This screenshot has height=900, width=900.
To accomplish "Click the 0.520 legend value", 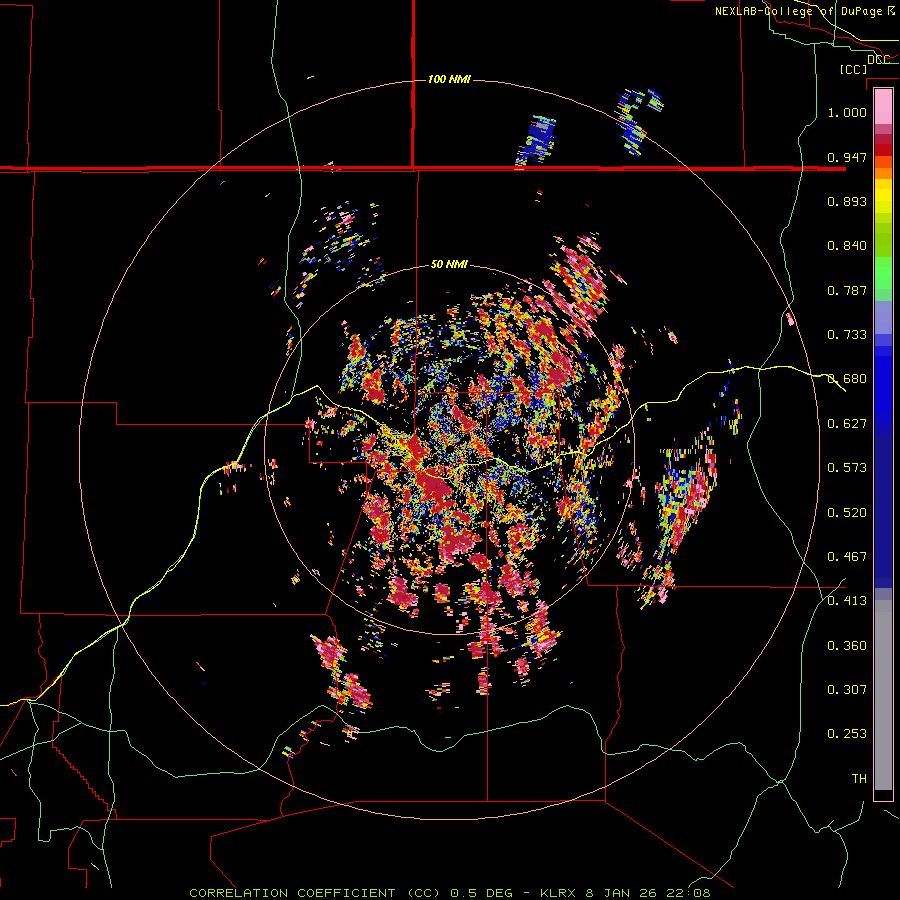I will (x=847, y=513).
